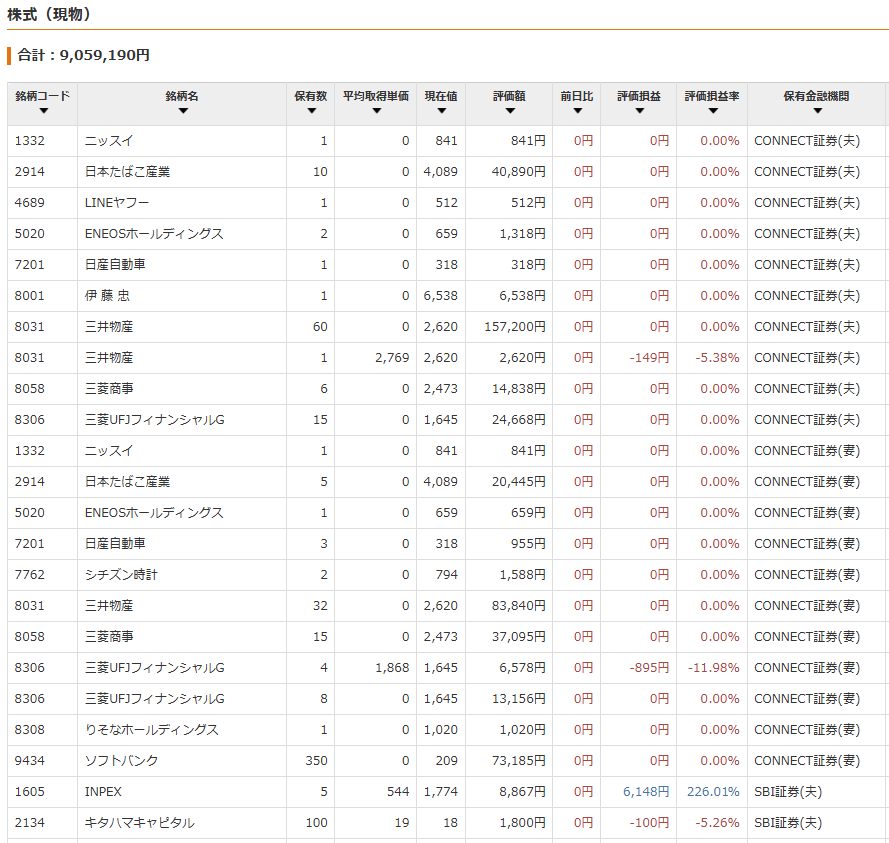The image size is (889, 843).
Task: Sort by 現在値 column arrow
Action: click(x=442, y=111)
